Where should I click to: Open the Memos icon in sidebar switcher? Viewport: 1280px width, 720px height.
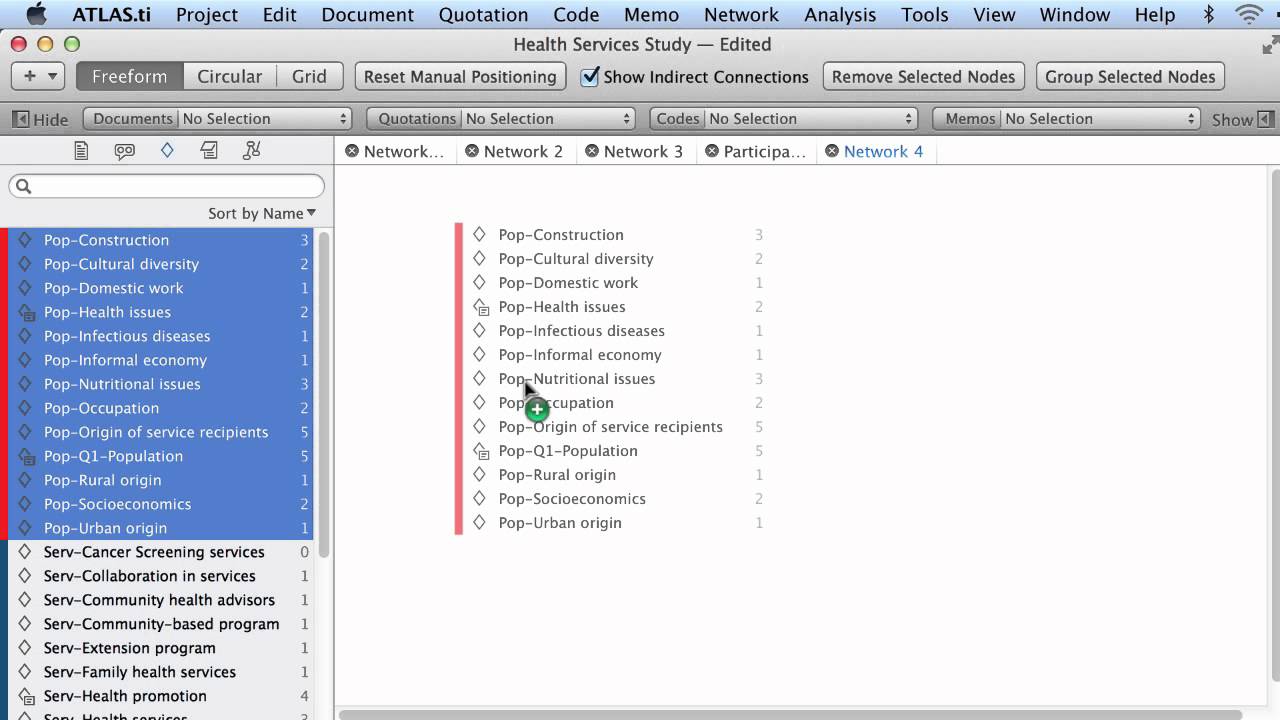click(x=209, y=151)
